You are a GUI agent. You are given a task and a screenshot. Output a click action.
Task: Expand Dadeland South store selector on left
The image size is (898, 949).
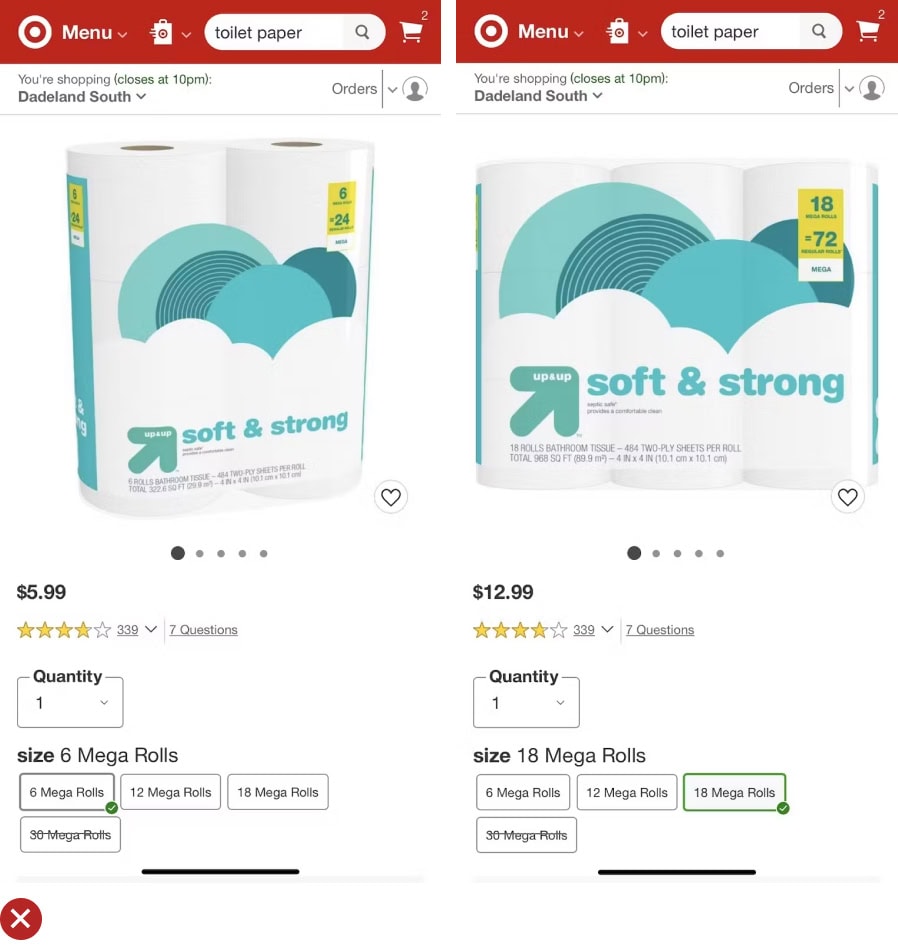82,96
